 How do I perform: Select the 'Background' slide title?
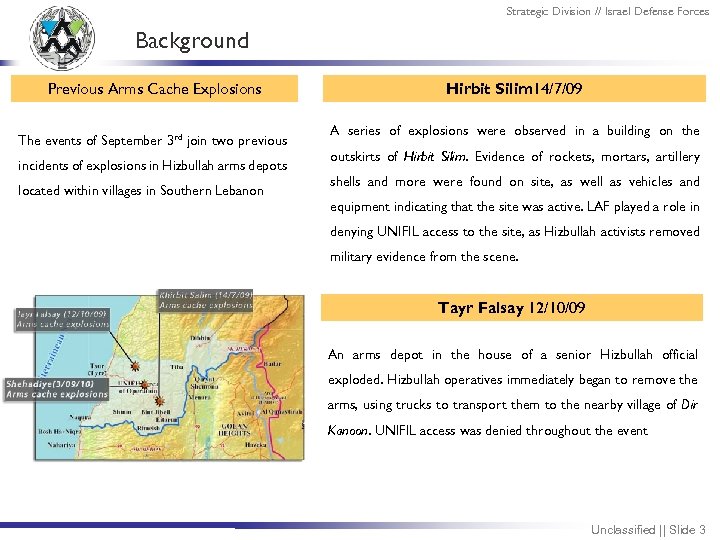pos(192,41)
